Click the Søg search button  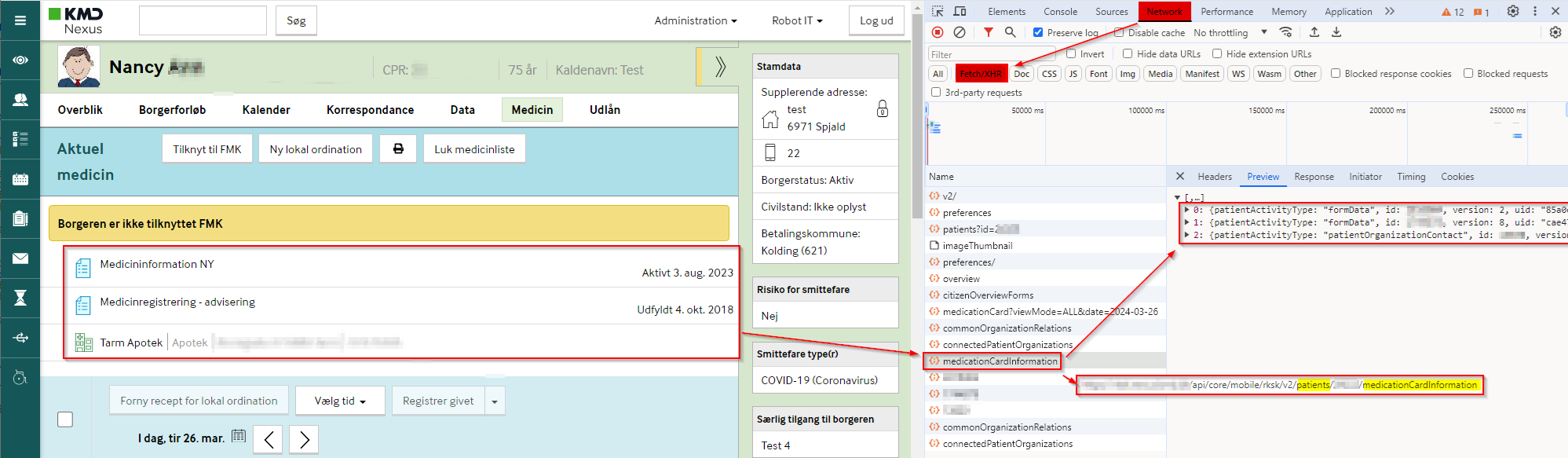click(296, 20)
